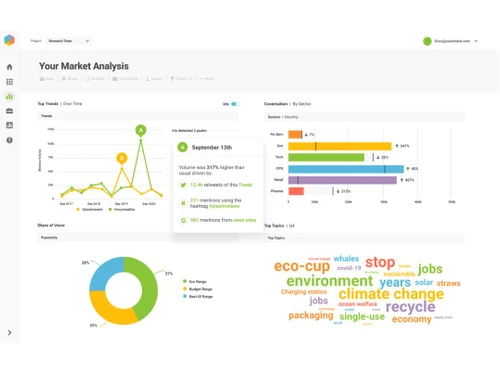Click the news sites icon in popup
This screenshot has width=500, height=375.
pos(183,220)
